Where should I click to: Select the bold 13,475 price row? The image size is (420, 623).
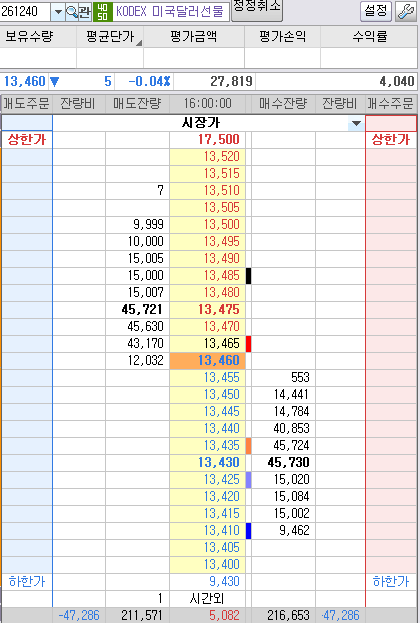tap(207, 310)
